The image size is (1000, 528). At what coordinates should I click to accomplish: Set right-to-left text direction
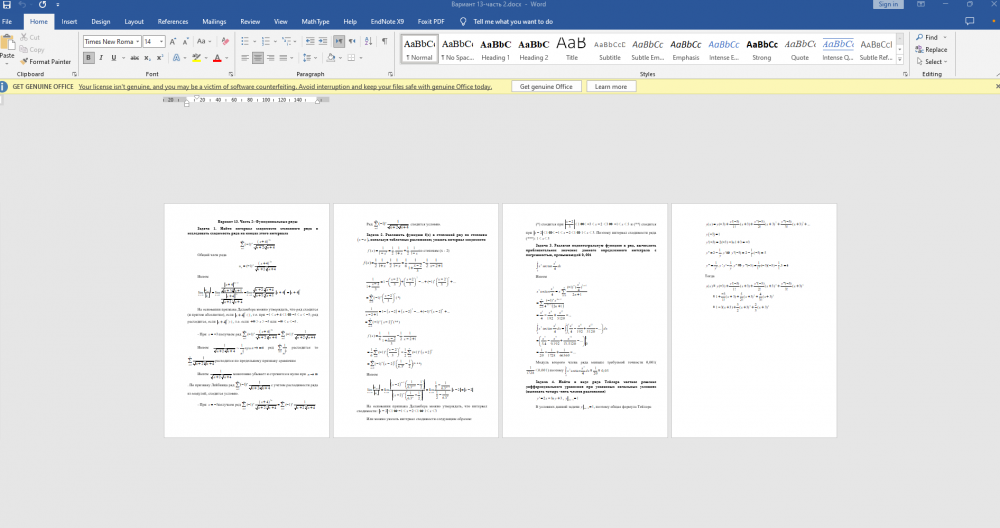(353, 41)
